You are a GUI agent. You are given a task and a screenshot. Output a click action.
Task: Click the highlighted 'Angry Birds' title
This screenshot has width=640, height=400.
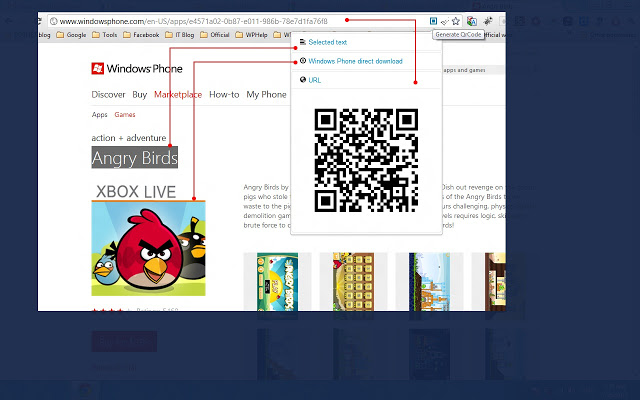click(x=135, y=158)
